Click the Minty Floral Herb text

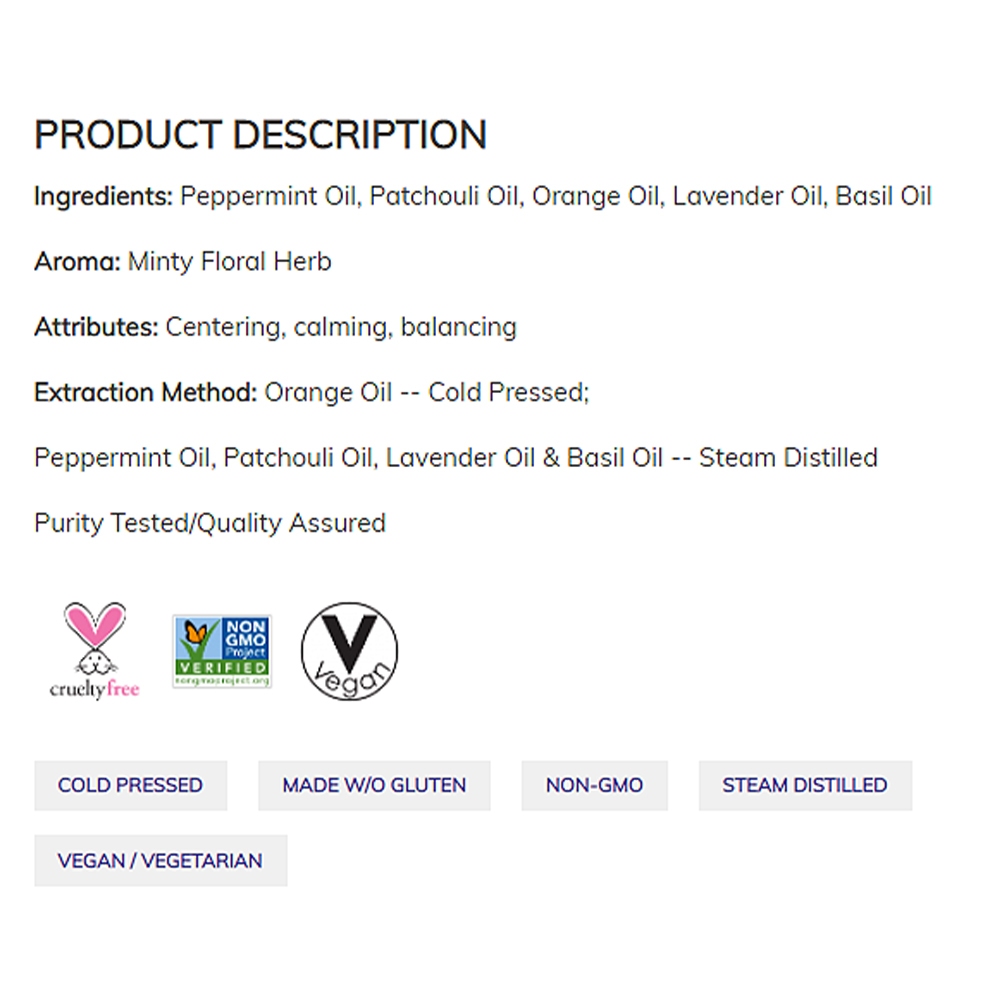[x=230, y=262]
